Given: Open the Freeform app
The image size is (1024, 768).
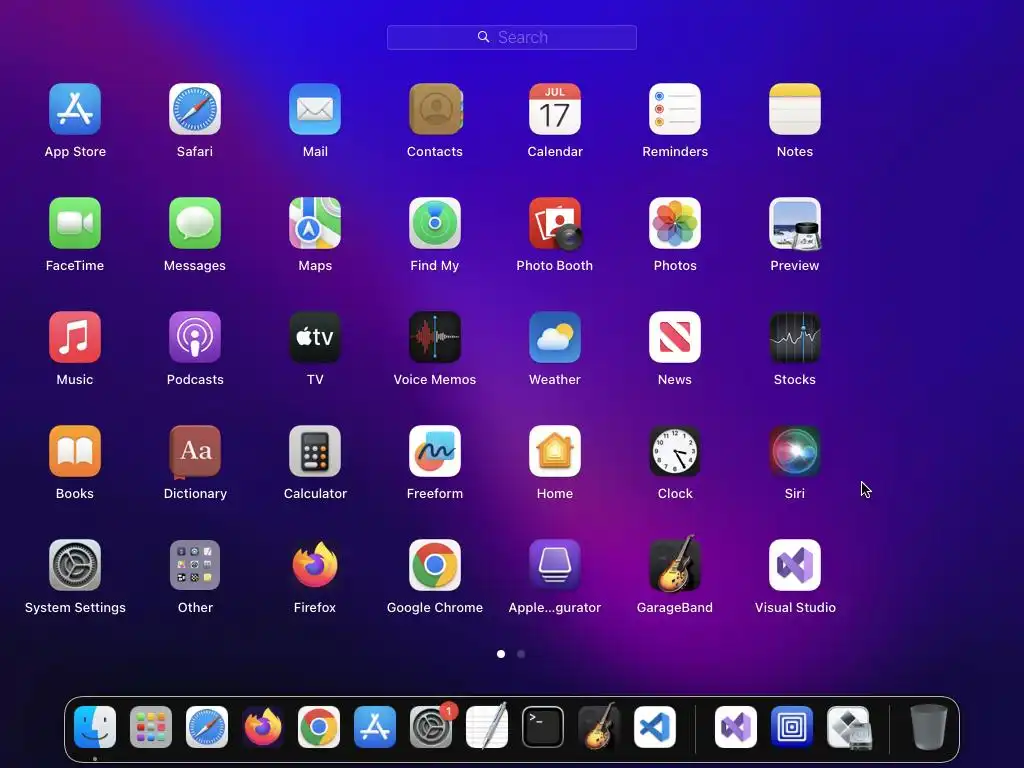Looking at the screenshot, I should click(x=435, y=451).
